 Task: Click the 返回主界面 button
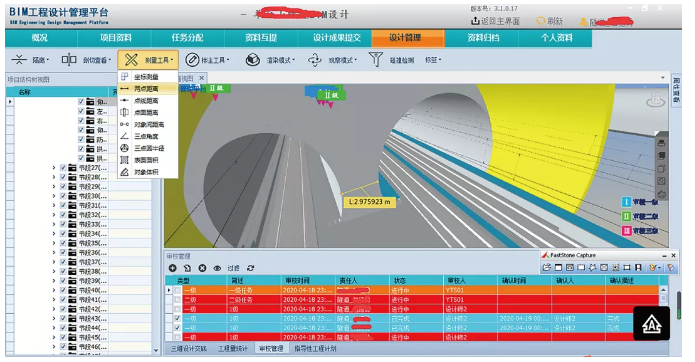pos(495,21)
